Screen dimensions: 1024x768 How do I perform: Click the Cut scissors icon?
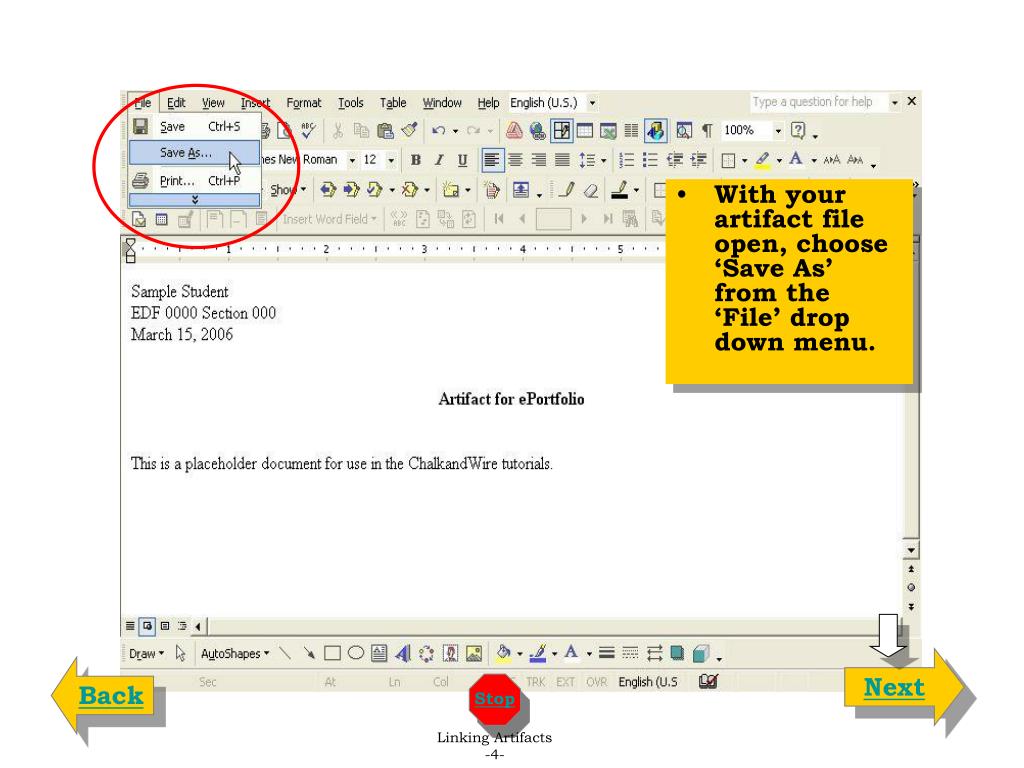point(338,131)
